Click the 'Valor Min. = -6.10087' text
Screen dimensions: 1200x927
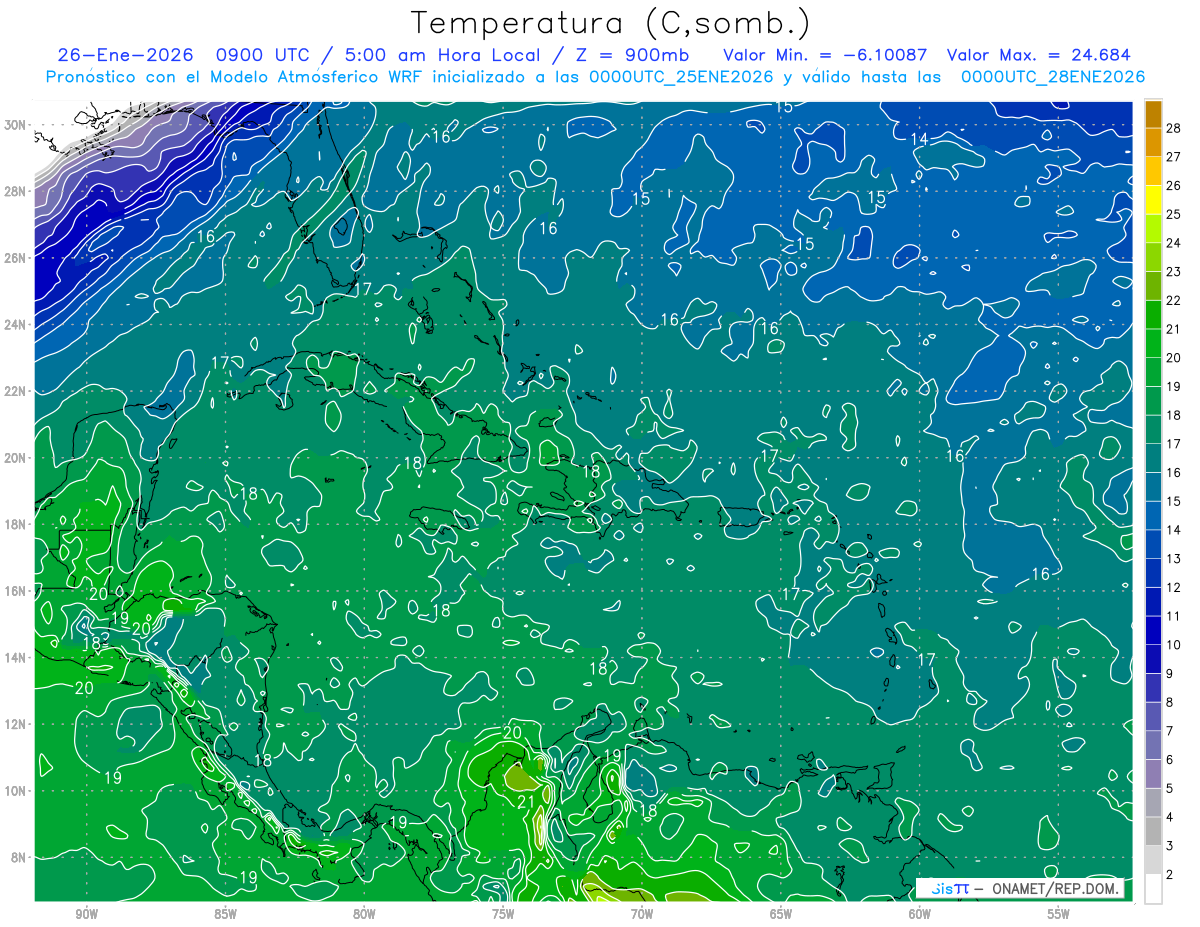tap(826, 55)
